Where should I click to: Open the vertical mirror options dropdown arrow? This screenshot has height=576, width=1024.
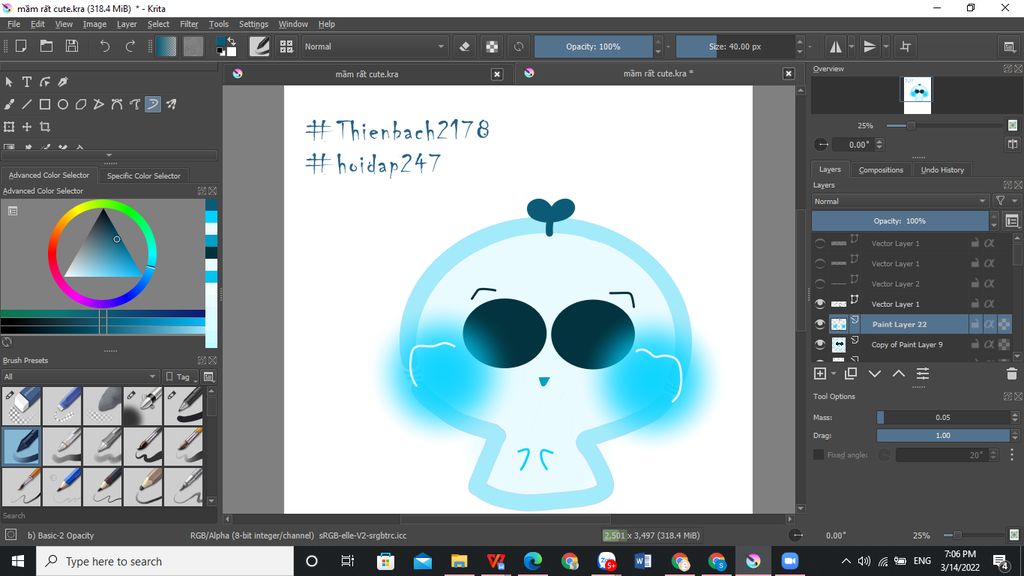coord(886,46)
